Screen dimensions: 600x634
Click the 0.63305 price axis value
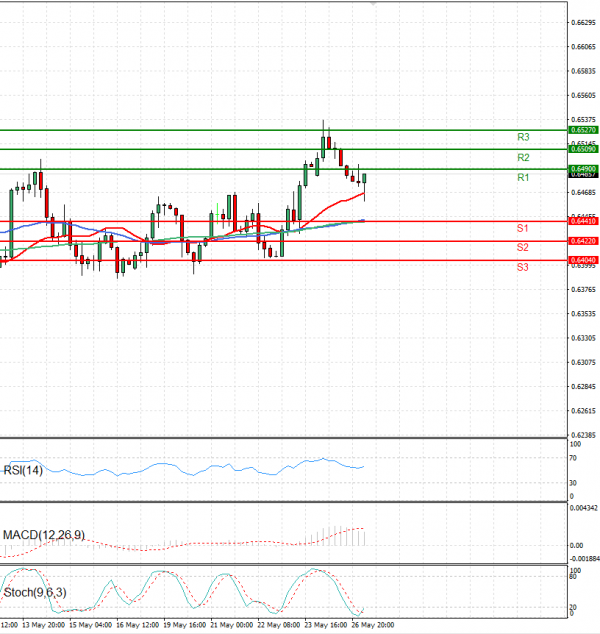(583, 338)
